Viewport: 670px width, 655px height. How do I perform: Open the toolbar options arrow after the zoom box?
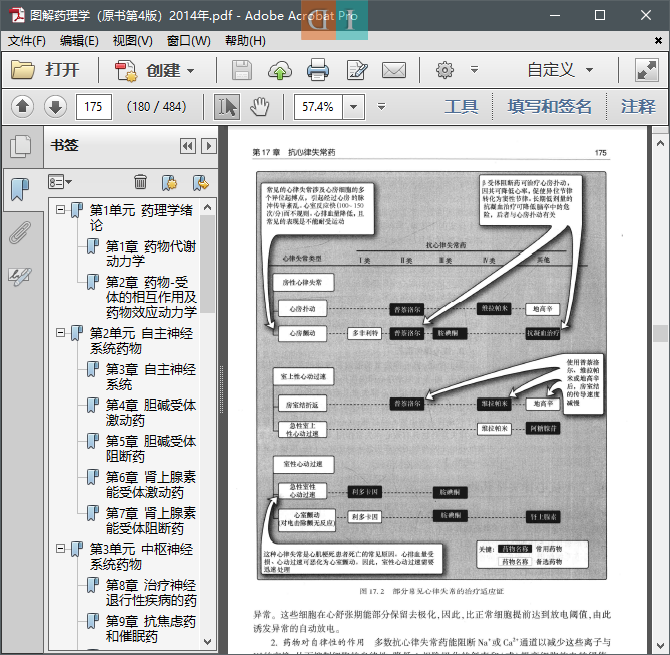[382, 106]
